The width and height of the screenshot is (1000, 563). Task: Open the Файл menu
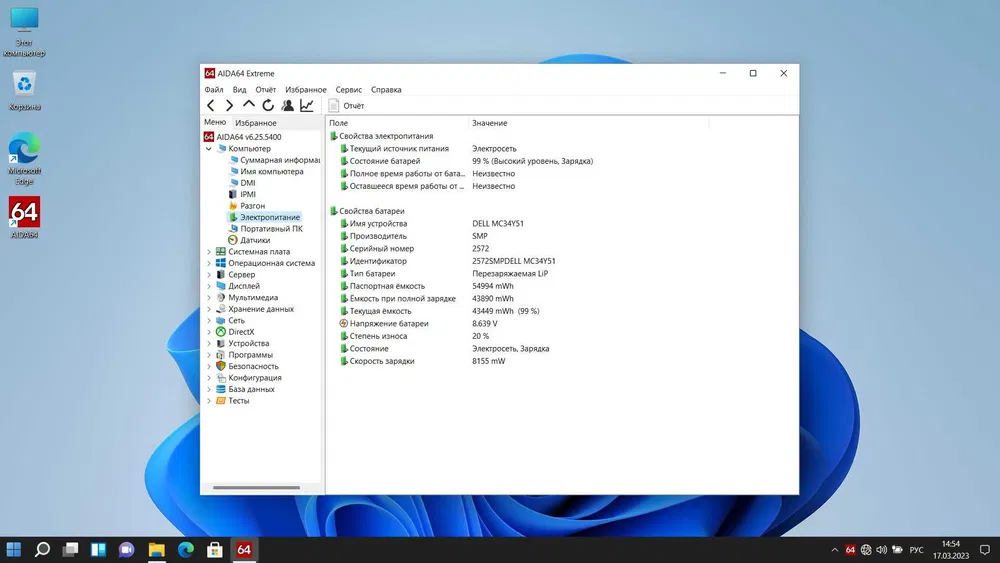point(214,90)
